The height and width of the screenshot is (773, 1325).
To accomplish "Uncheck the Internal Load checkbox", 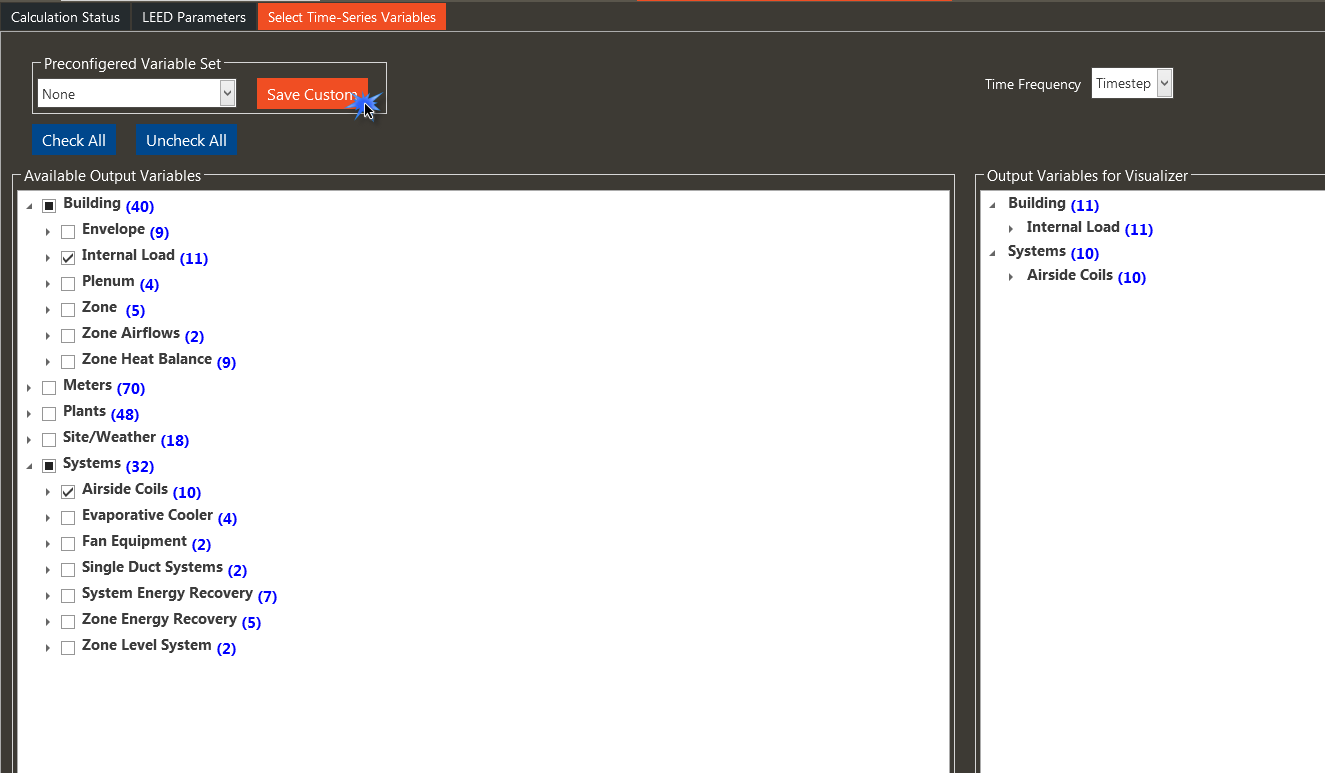I will 68,258.
